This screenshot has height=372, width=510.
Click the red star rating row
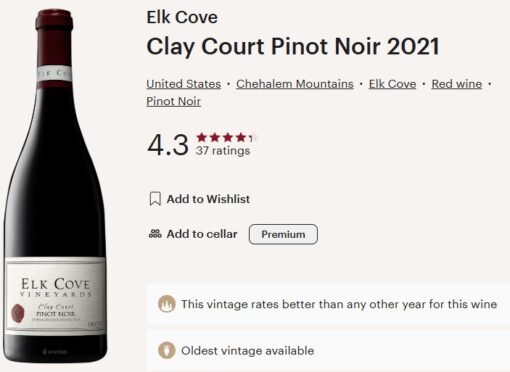tap(225, 137)
